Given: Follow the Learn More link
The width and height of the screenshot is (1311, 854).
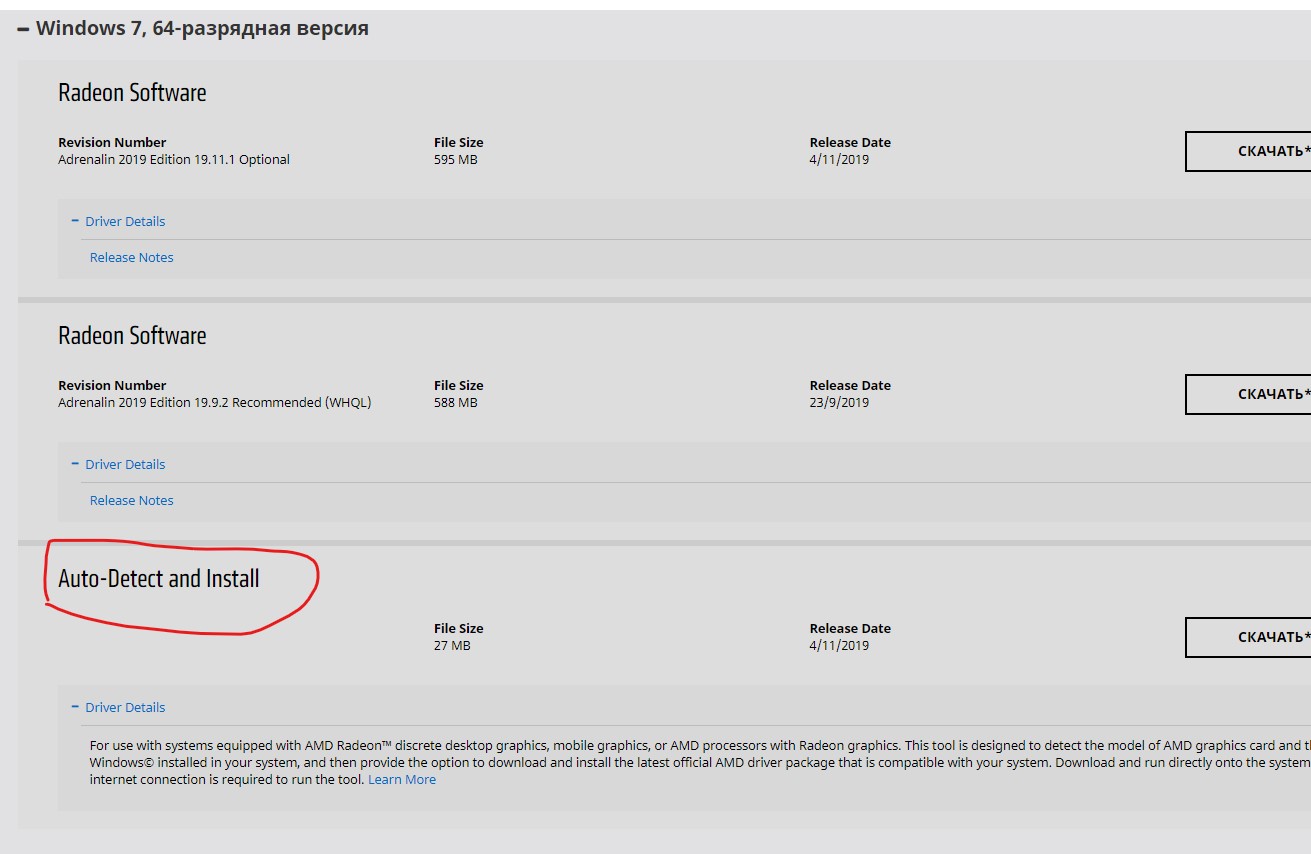Looking at the screenshot, I should click(402, 779).
